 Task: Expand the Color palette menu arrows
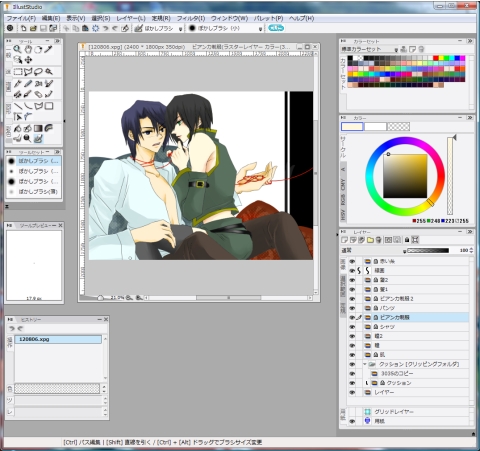[x=470, y=118]
